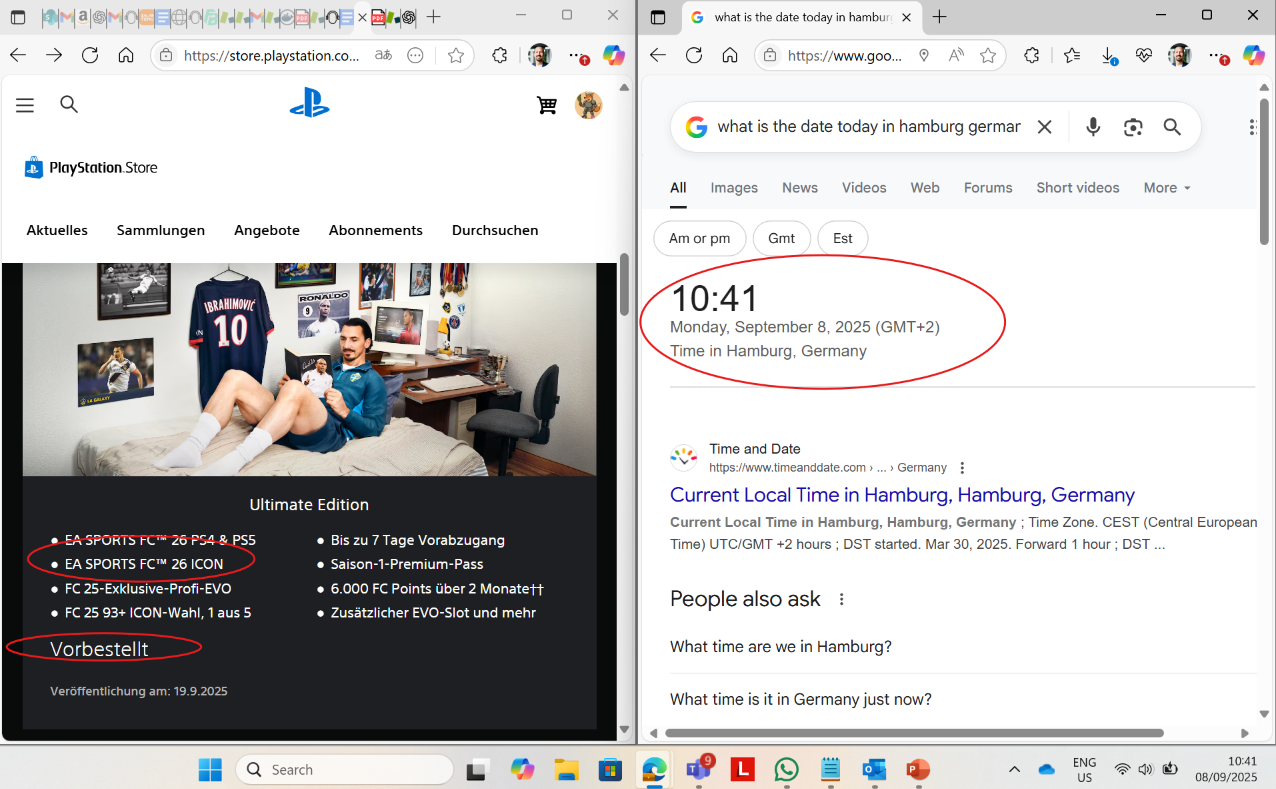
Task: Click the Google search text field
Action: click(x=868, y=127)
